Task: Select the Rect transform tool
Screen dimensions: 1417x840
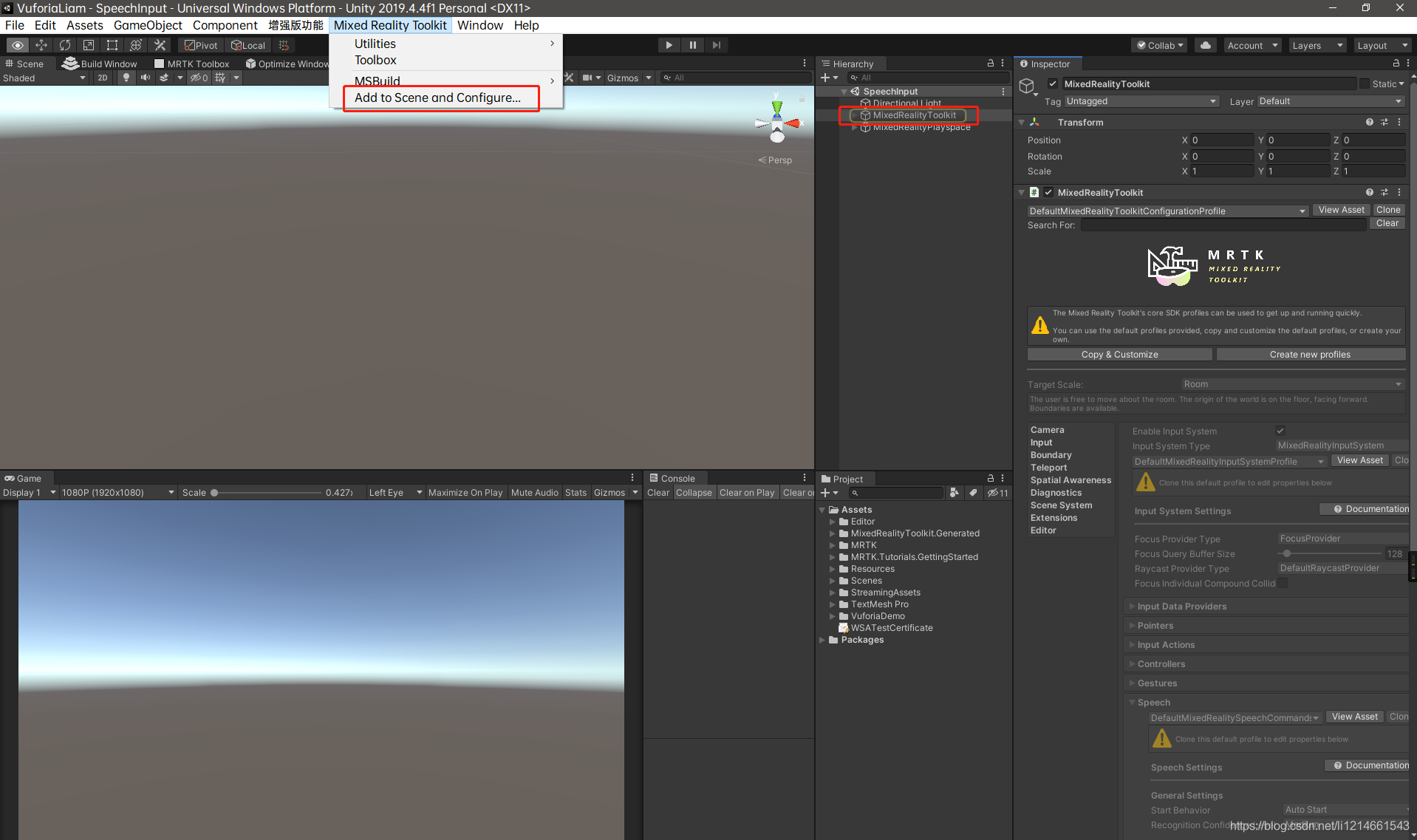Action: (x=112, y=45)
